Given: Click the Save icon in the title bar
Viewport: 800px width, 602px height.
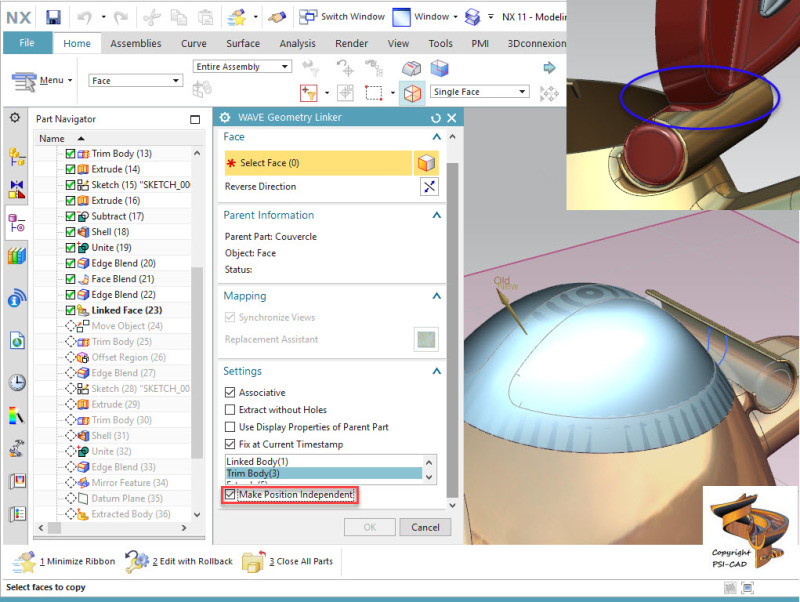Looking at the screenshot, I should 53,17.
